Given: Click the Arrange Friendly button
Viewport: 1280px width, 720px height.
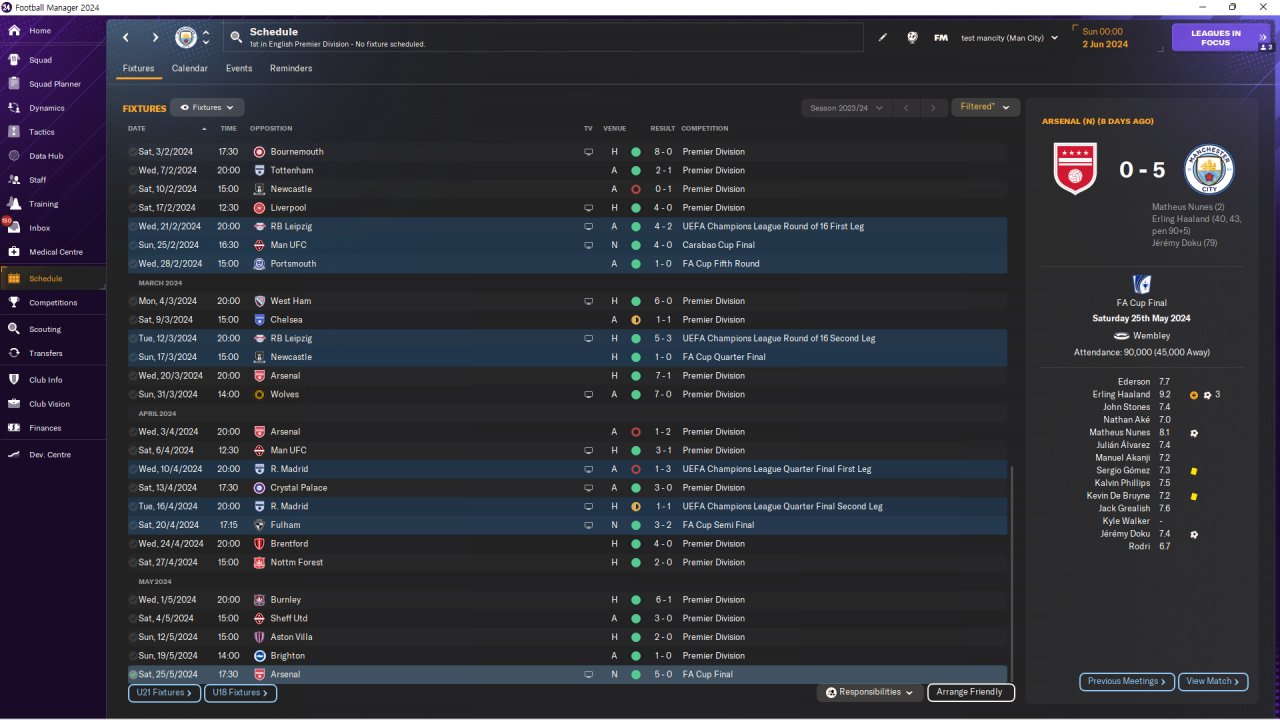Looking at the screenshot, I should (x=971, y=692).
